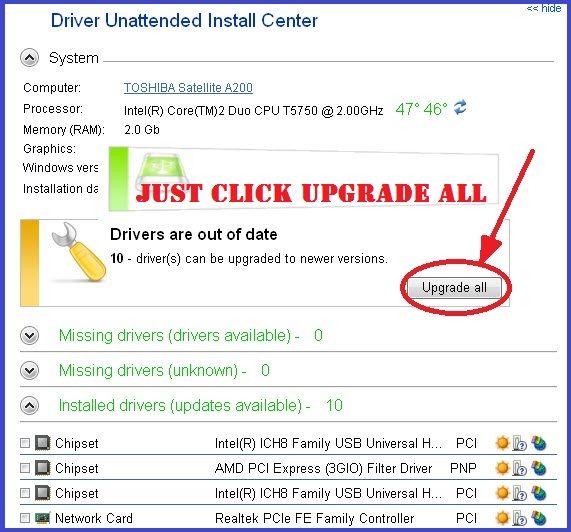Click the device info icon on third Chipset row
571x532 pixels.
tap(520, 493)
